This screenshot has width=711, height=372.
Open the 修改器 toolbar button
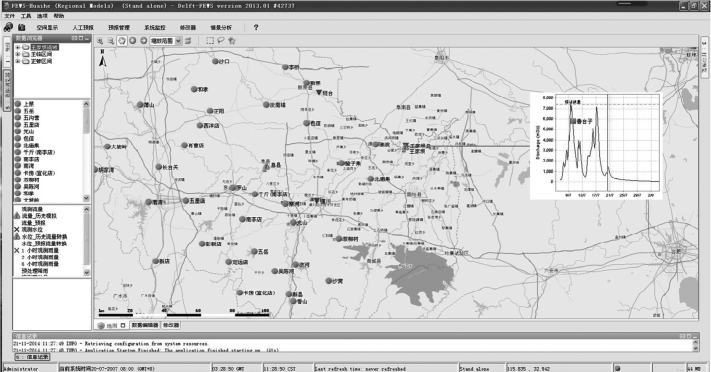pos(188,28)
